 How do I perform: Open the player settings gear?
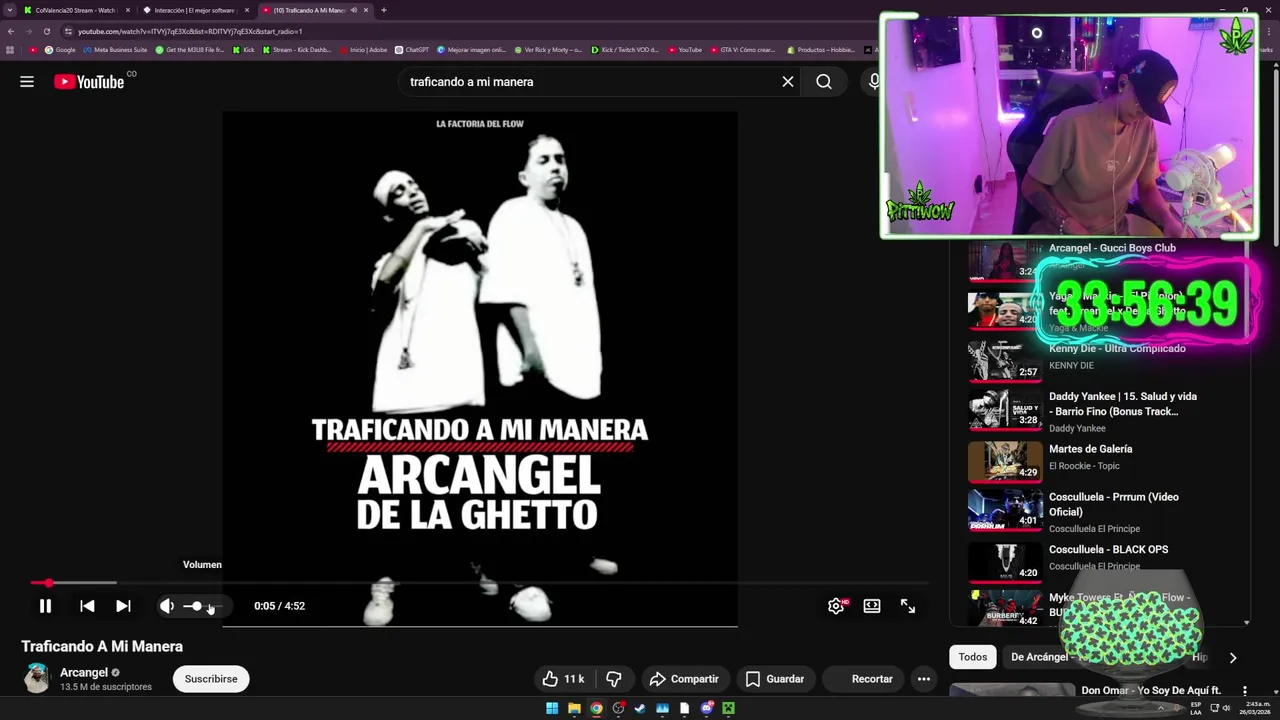coord(837,606)
